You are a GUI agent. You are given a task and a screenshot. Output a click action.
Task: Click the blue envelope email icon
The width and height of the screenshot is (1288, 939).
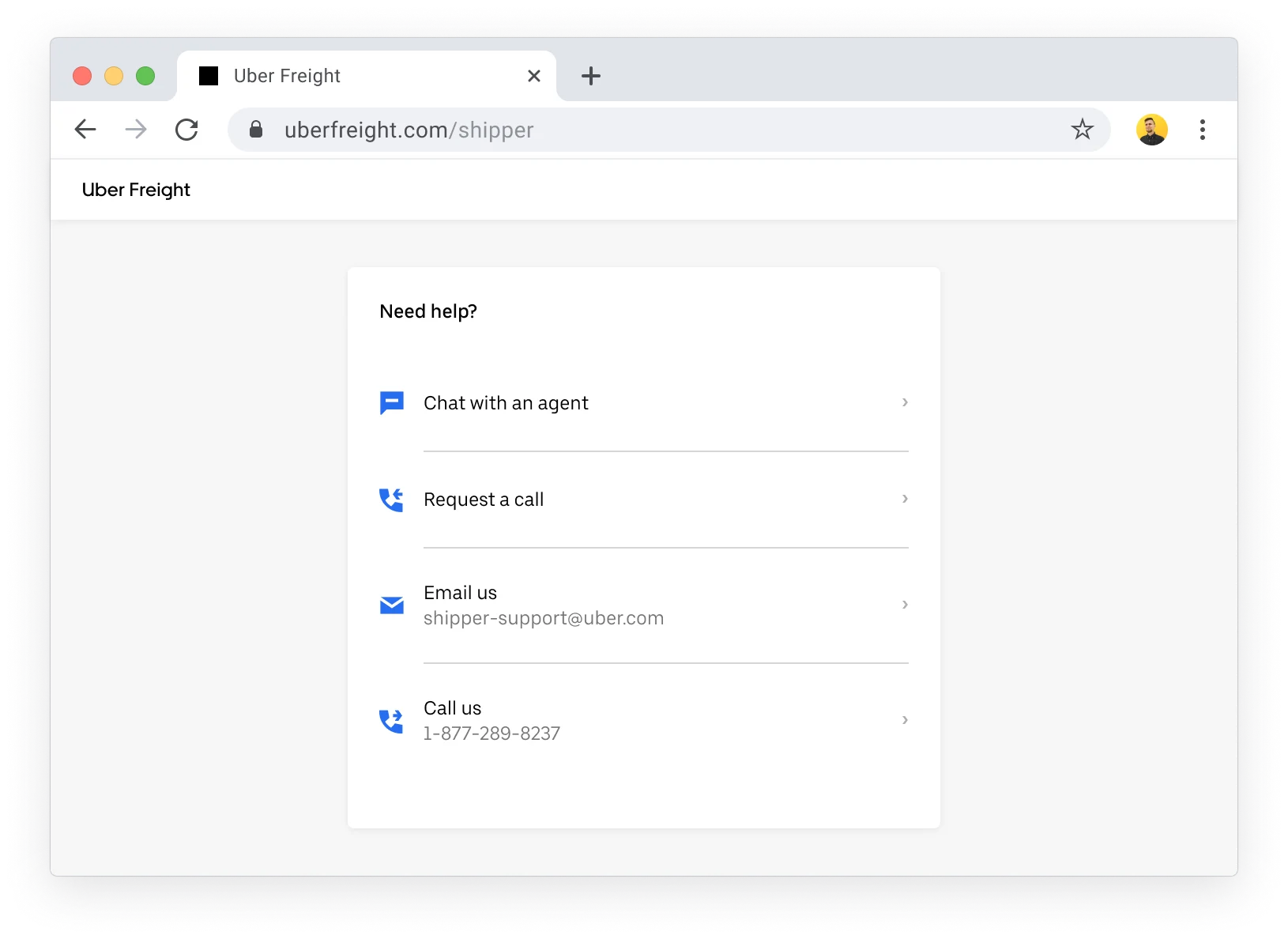click(392, 605)
